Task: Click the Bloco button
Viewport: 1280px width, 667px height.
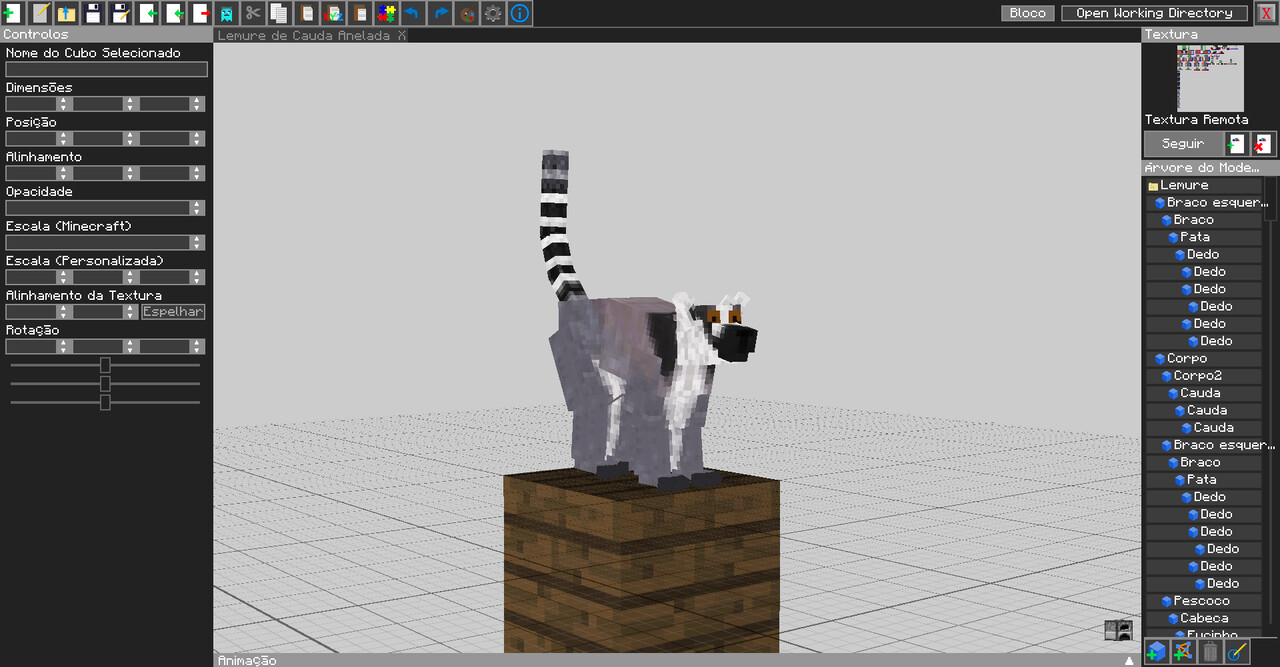Action: (1027, 13)
